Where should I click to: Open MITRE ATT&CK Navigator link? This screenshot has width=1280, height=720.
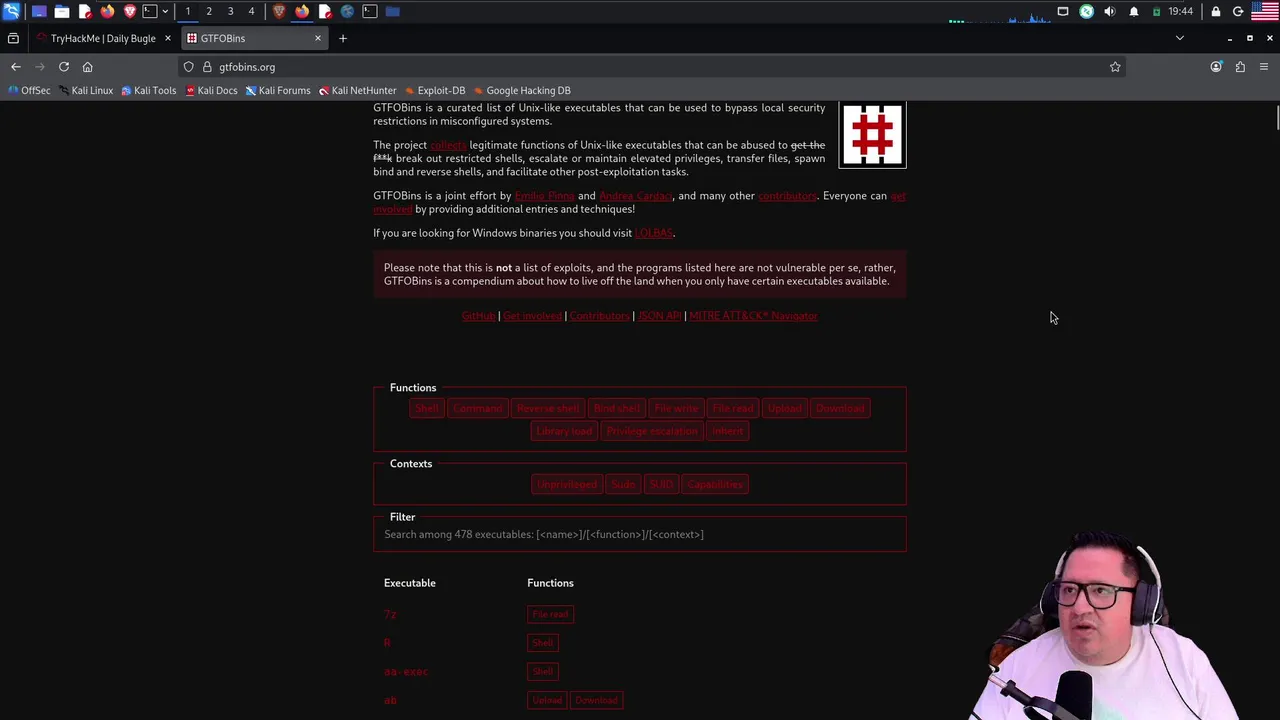(753, 316)
